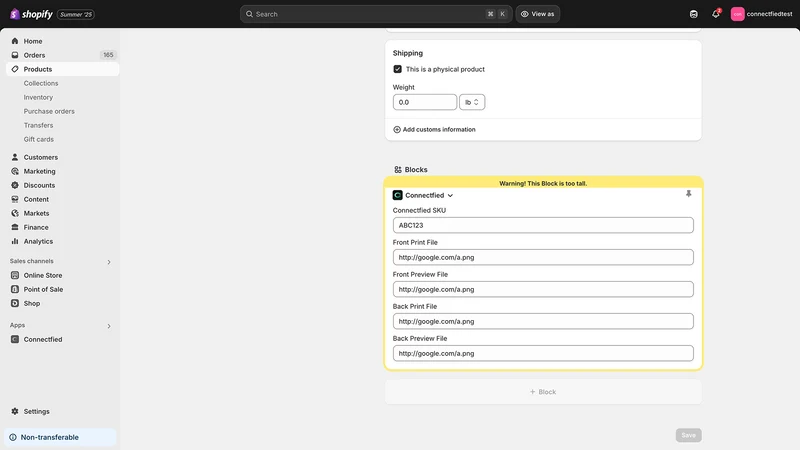
Task: Open the Summer '25 edition badge
Action: pyautogui.click(x=76, y=14)
